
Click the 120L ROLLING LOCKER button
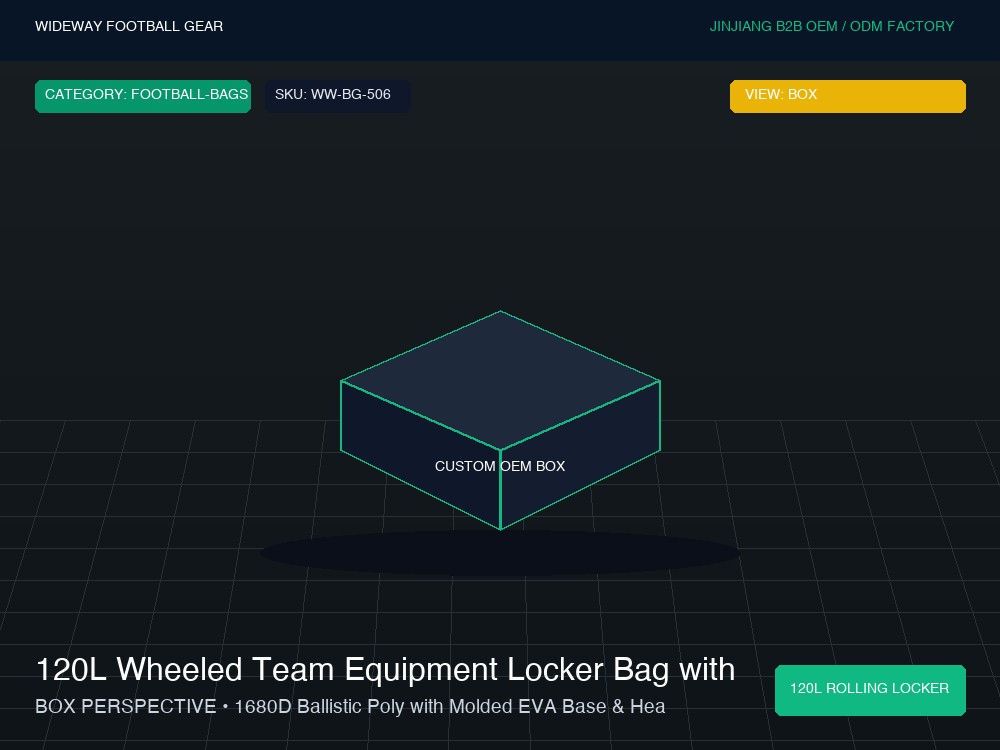pyautogui.click(x=870, y=690)
